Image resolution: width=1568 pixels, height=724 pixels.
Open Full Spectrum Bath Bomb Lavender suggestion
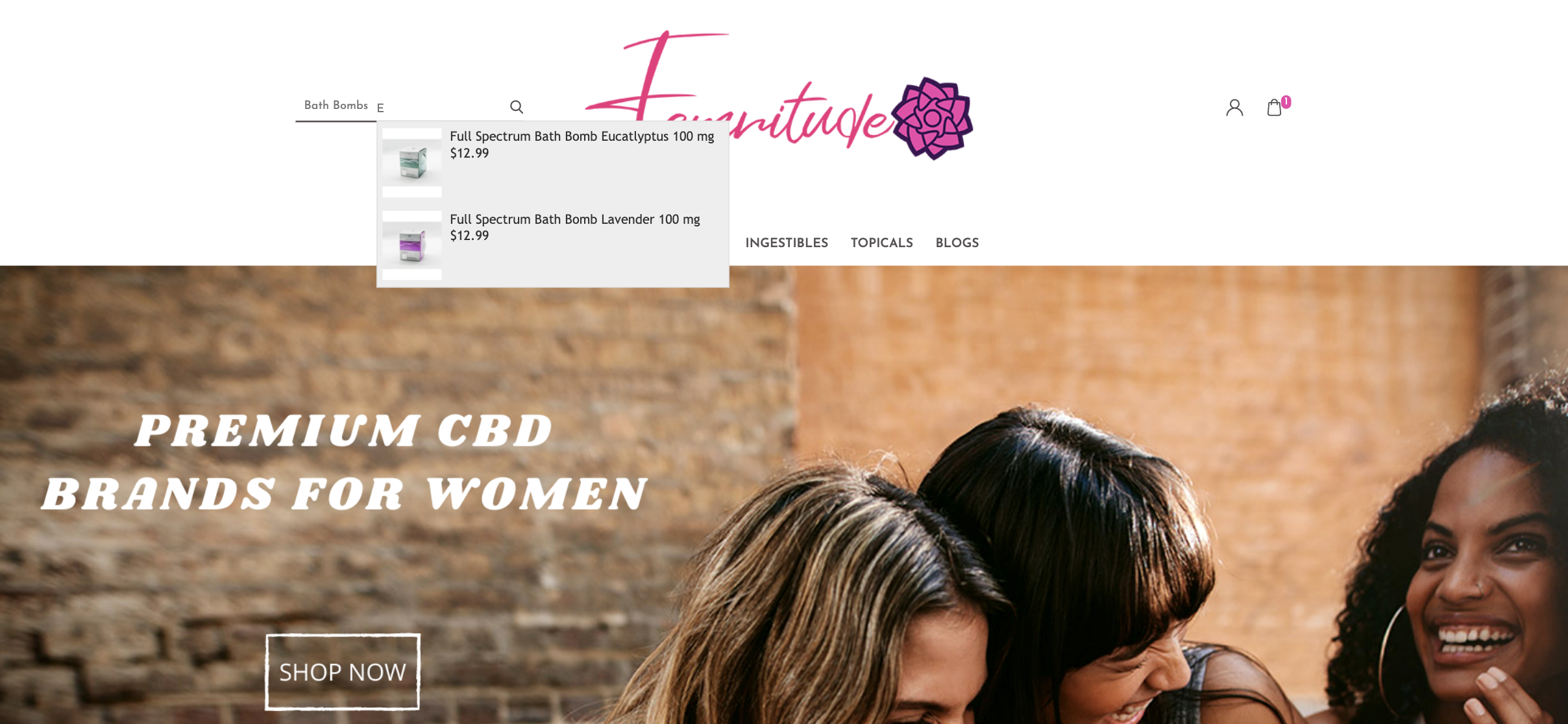[575, 220]
